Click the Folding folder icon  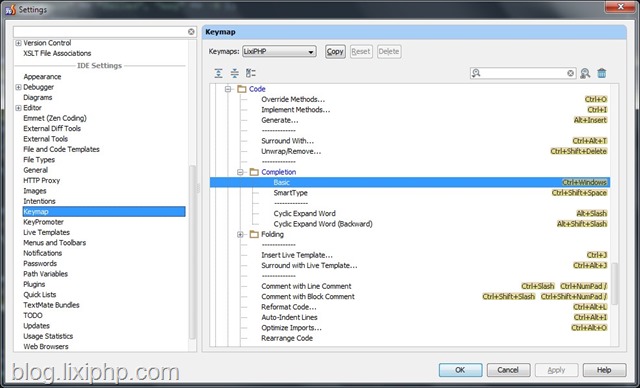pos(254,234)
